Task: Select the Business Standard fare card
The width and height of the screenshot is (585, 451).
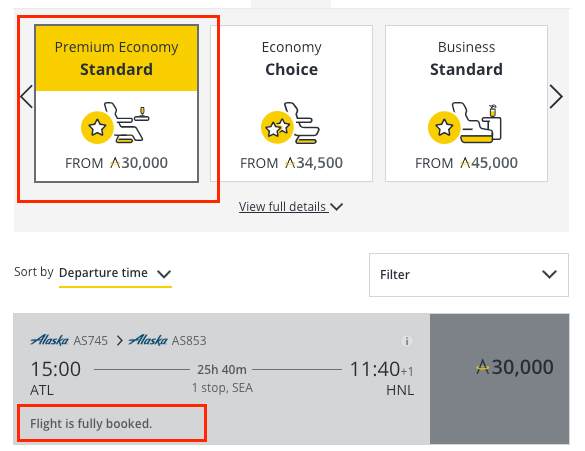Action: point(466,104)
